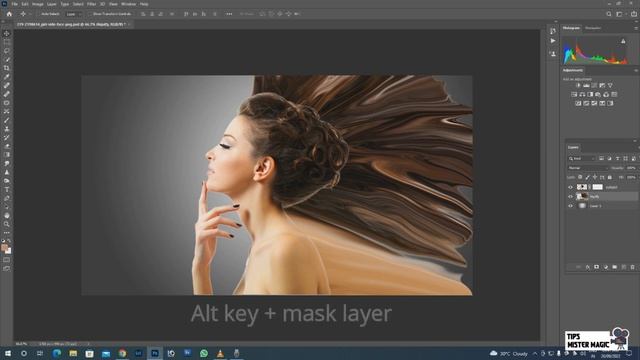Click Add layer style fx icon
Image resolution: width=640 pixels, height=360 pixels.
coord(587,267)
